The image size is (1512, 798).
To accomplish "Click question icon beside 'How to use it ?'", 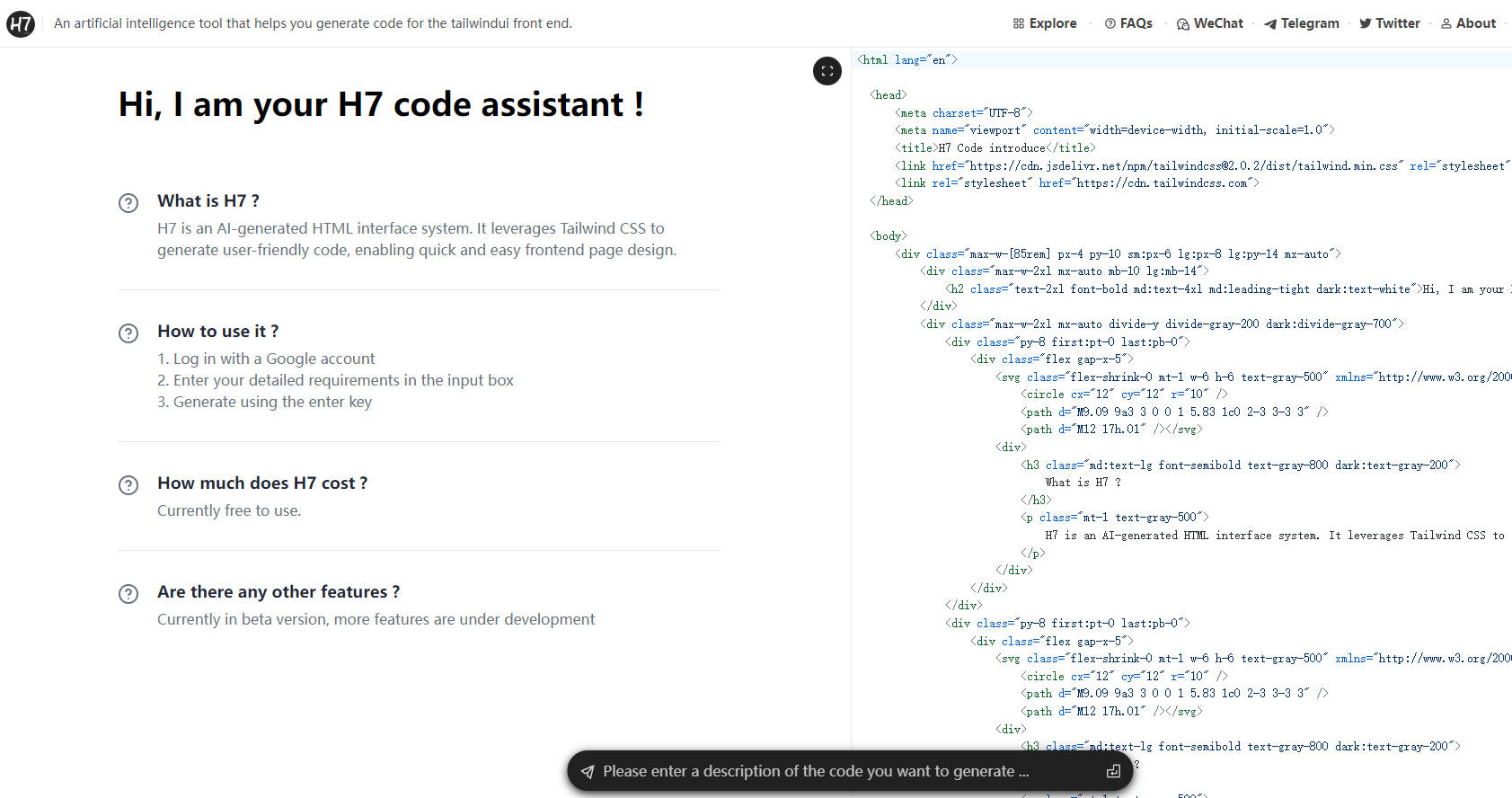I will pos(128,333).
